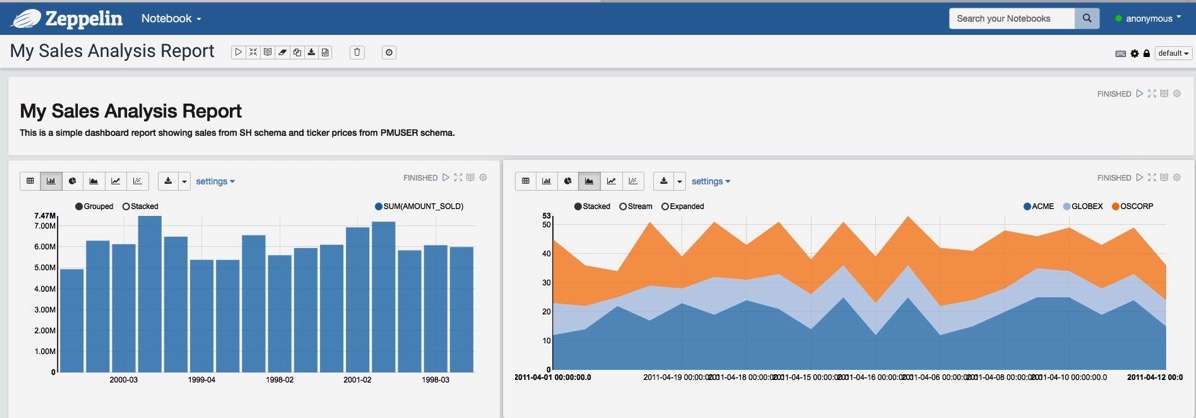Choose the Expanded area chart option
Screen dimensions: 1196x418
683,206
